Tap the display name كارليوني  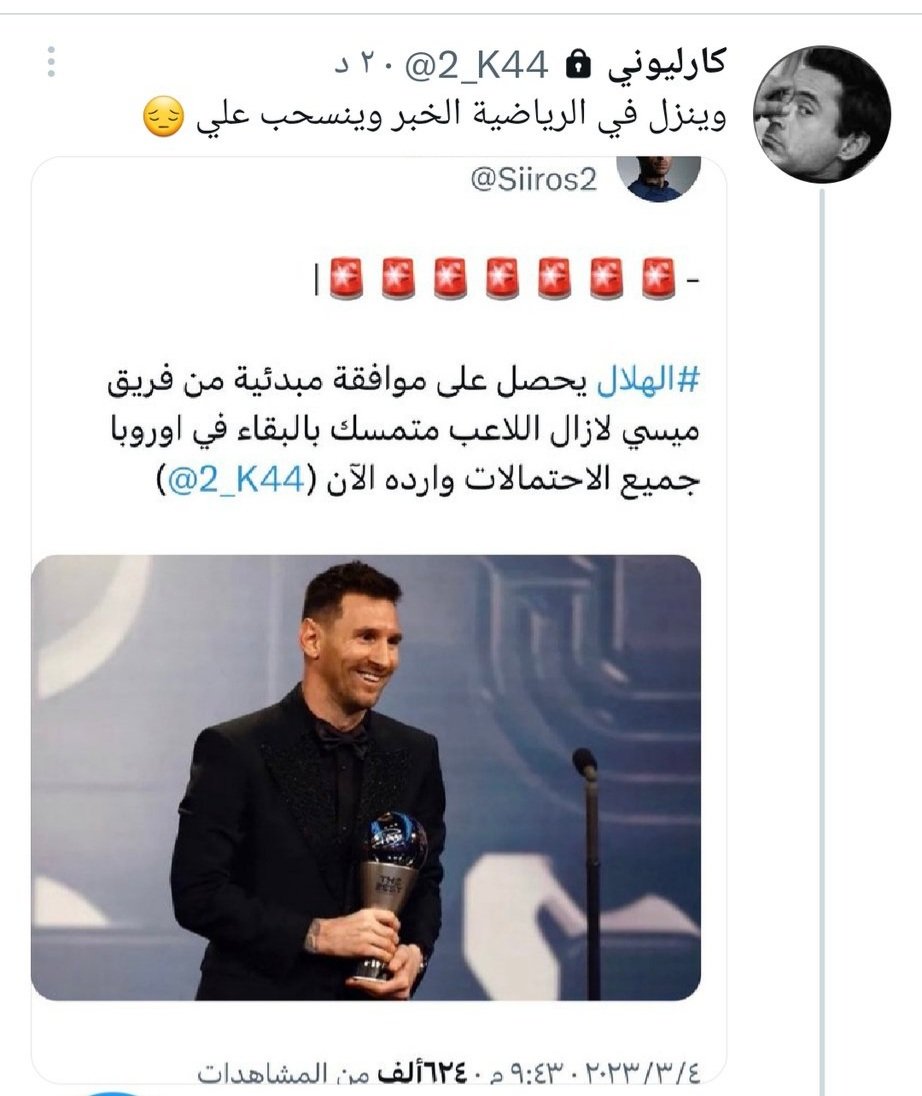point(665,65)
